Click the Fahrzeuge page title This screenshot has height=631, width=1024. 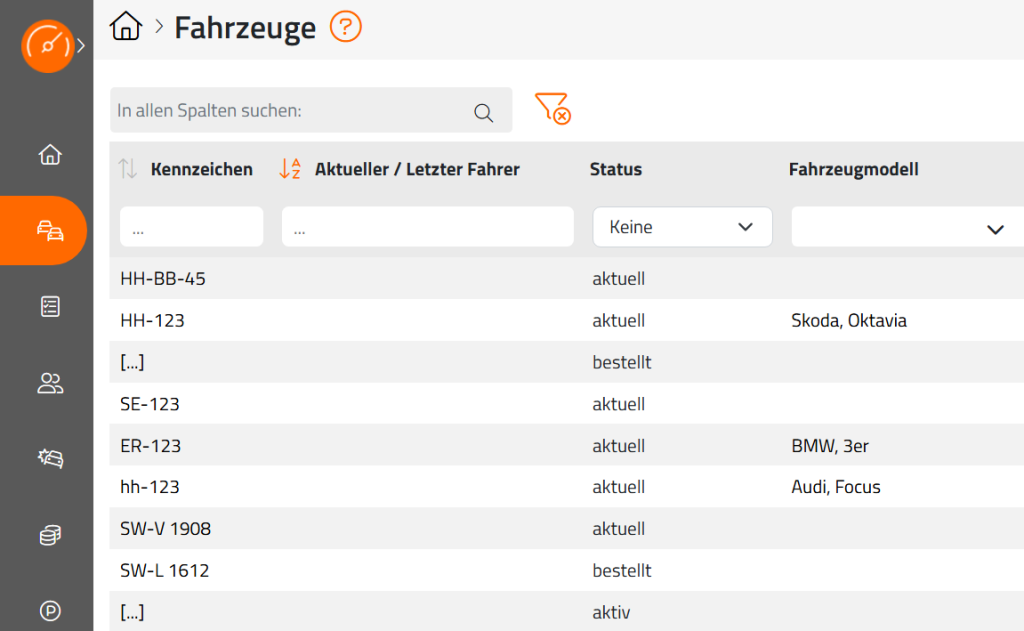pos(245,28)
